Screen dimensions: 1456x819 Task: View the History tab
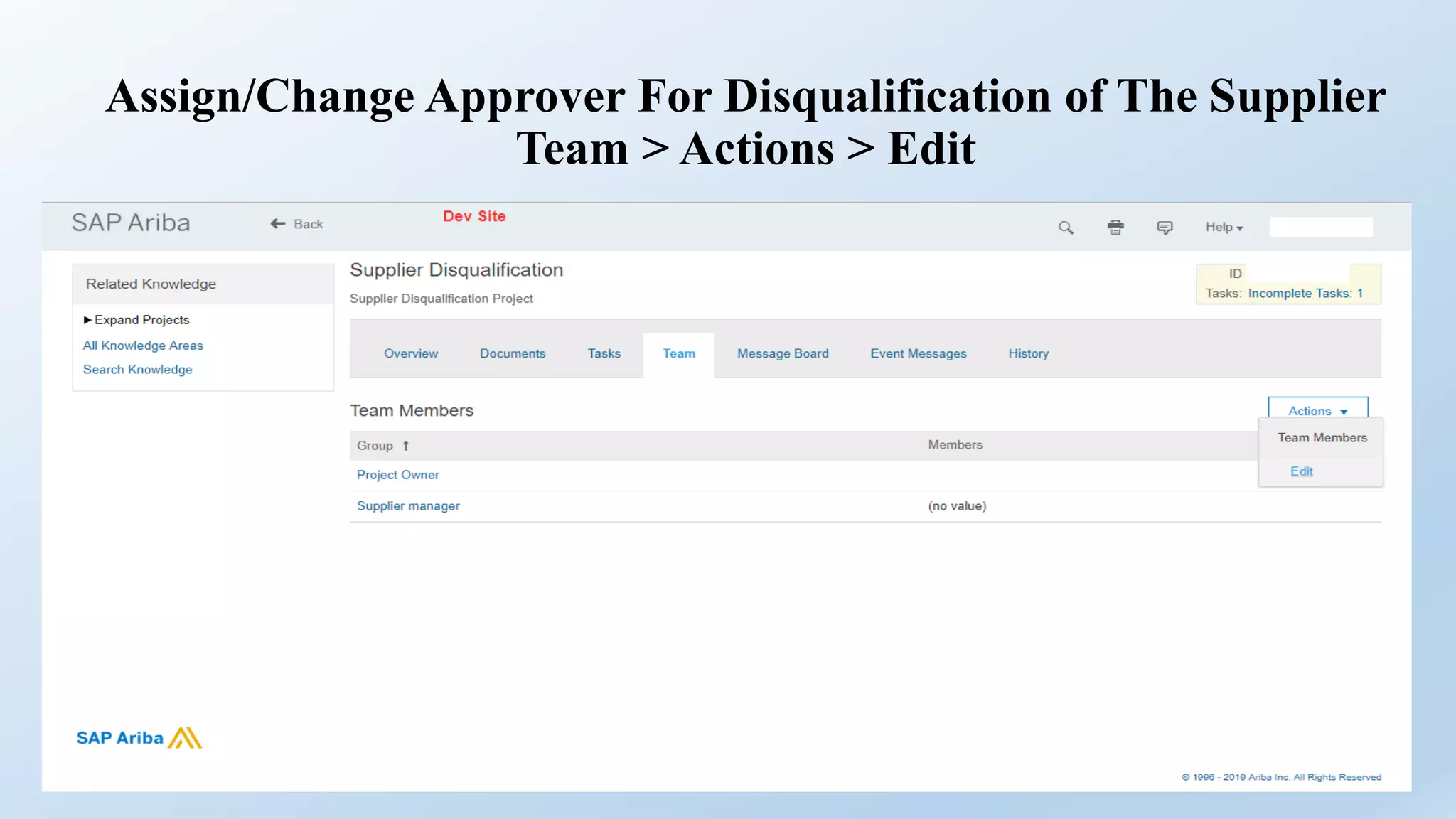[1028, 353]
